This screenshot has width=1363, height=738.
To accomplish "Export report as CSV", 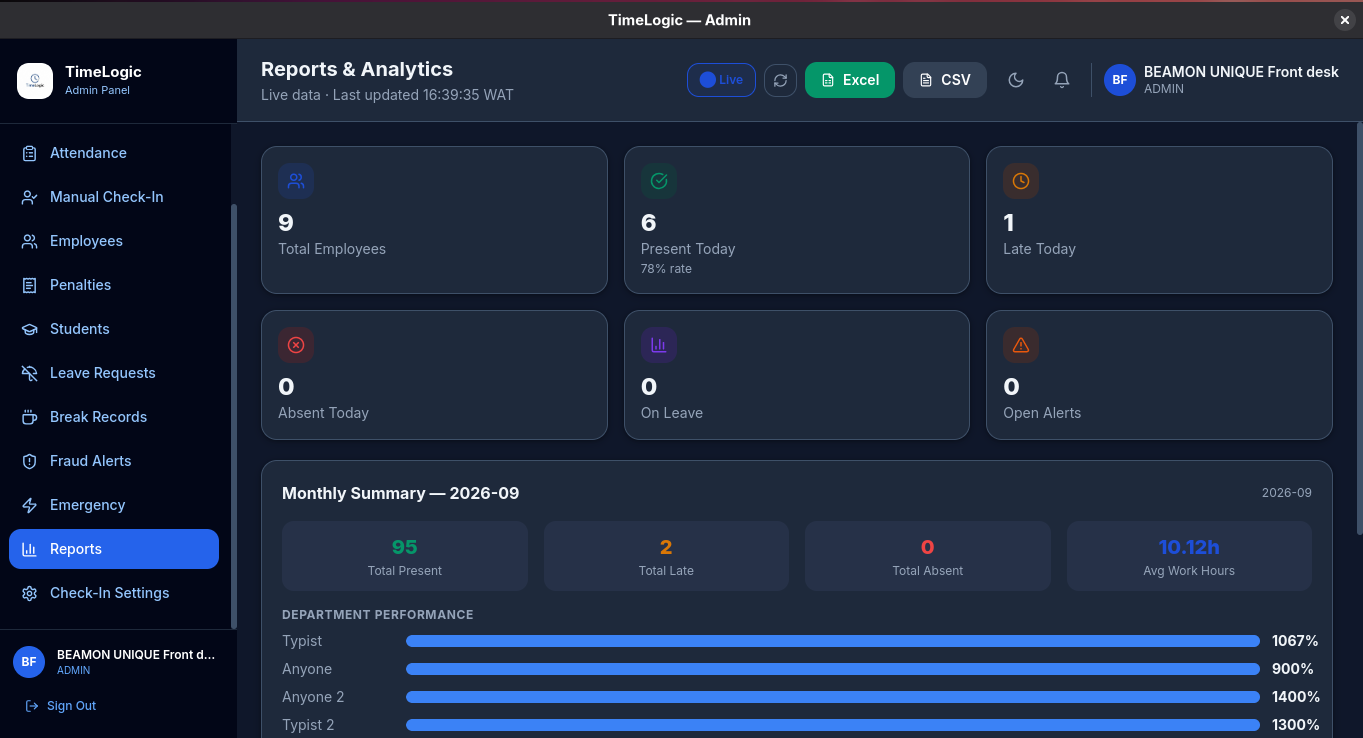I will 945,80.
